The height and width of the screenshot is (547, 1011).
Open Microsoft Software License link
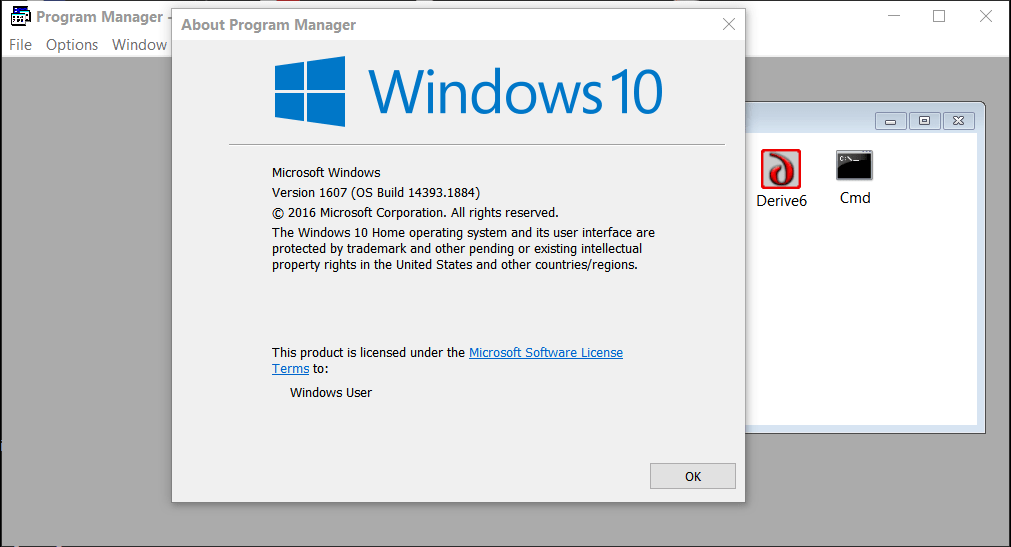[x=545, y=352]
